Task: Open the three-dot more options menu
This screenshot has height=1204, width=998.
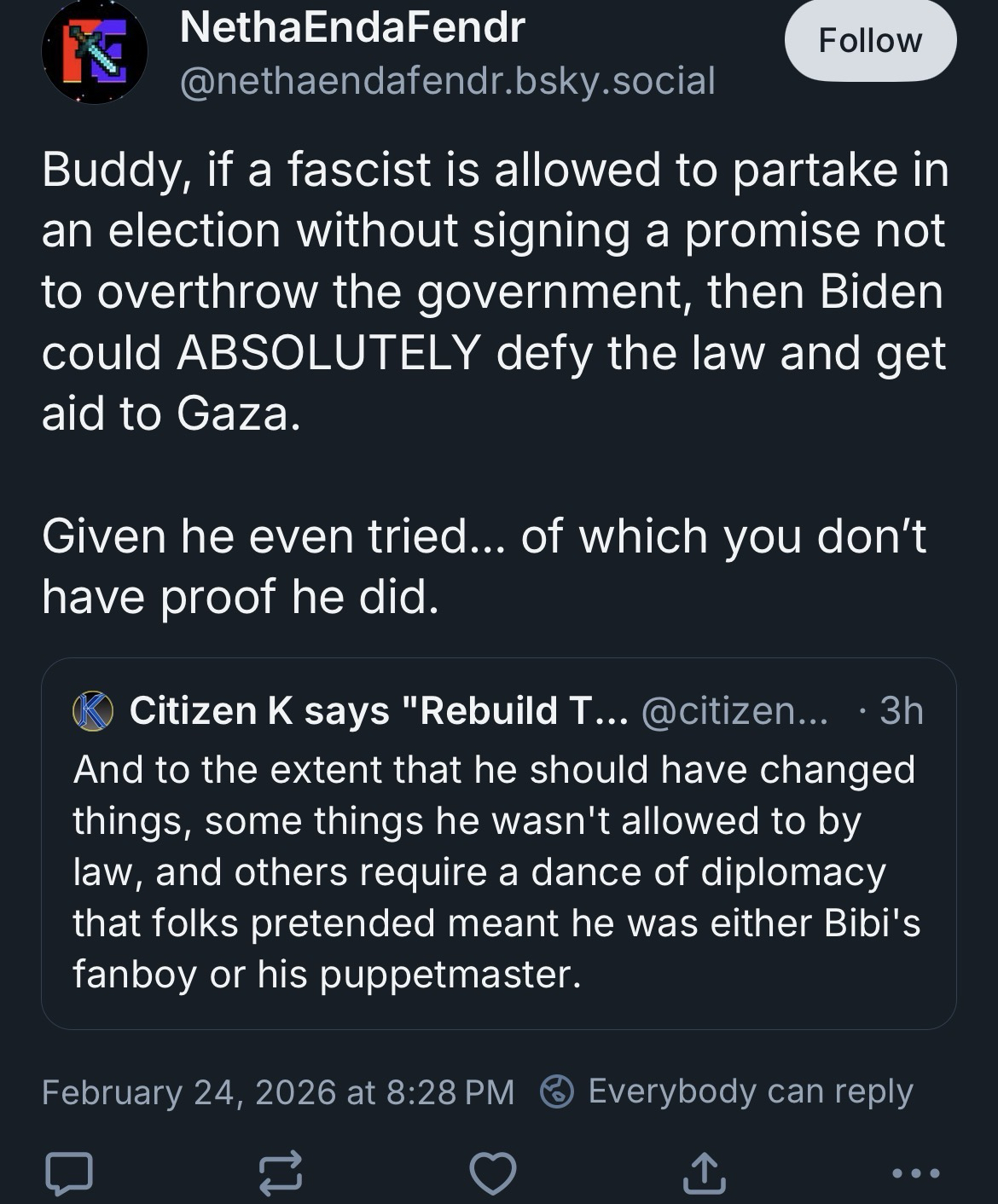Action: [x=916, y=1173]
